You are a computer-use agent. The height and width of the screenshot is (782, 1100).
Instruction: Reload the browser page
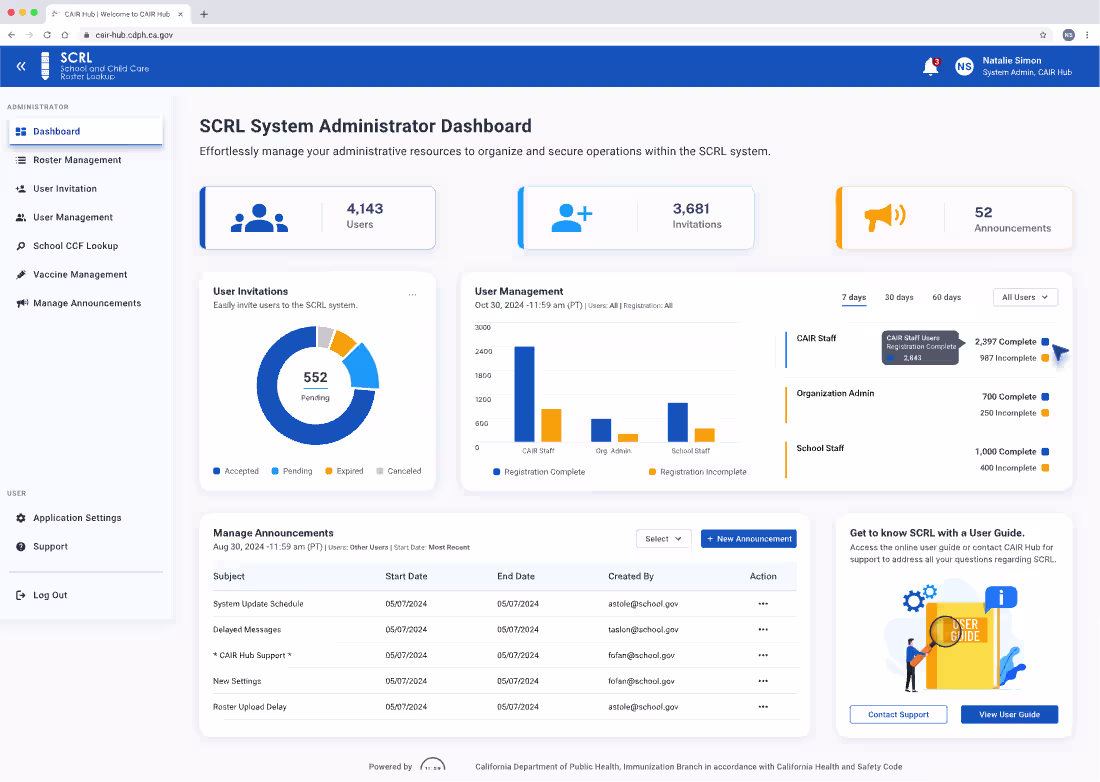(47, 35)
